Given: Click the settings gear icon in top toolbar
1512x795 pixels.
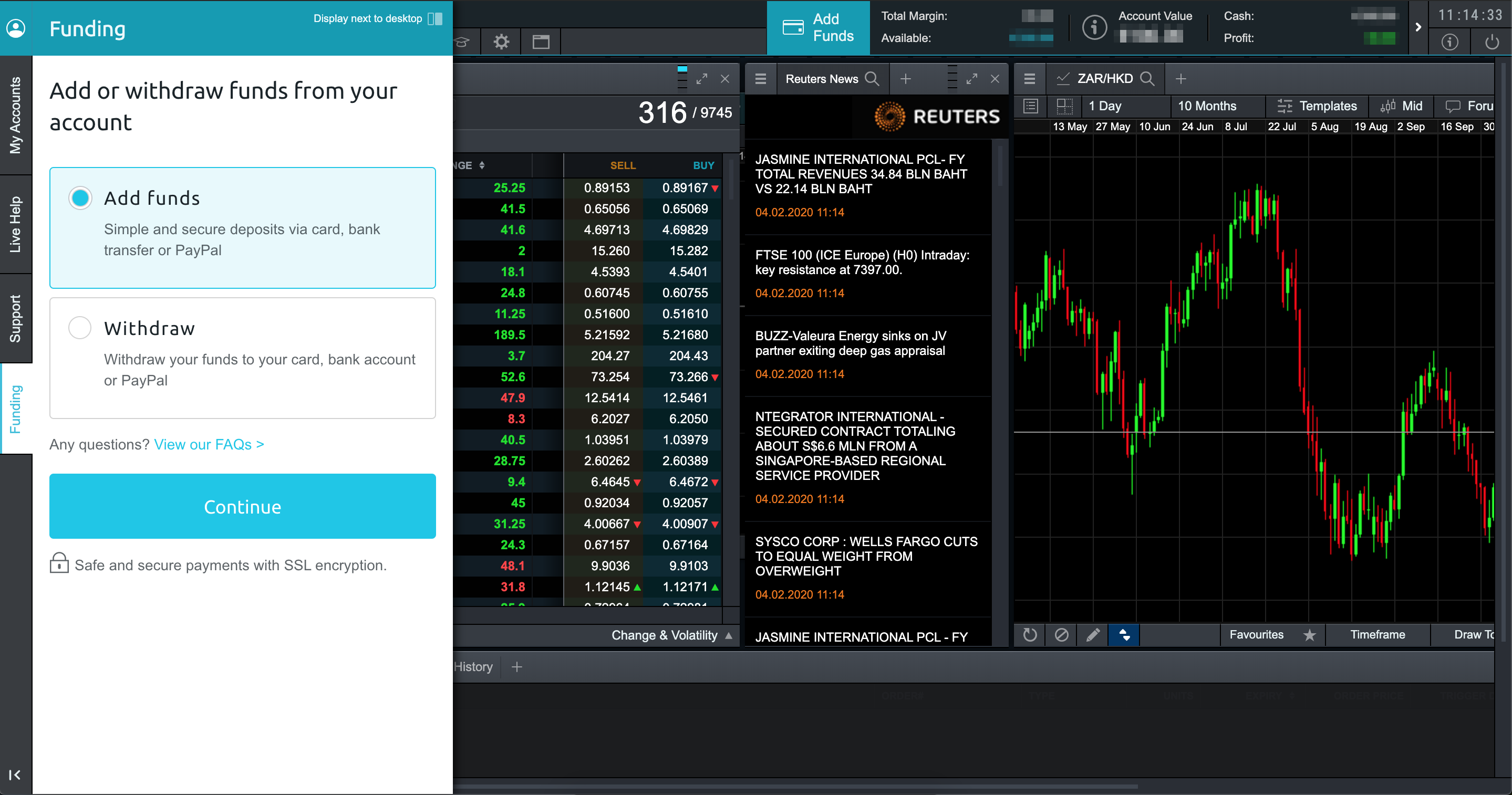Looking at the screenshot, I should tap(501, 41).
